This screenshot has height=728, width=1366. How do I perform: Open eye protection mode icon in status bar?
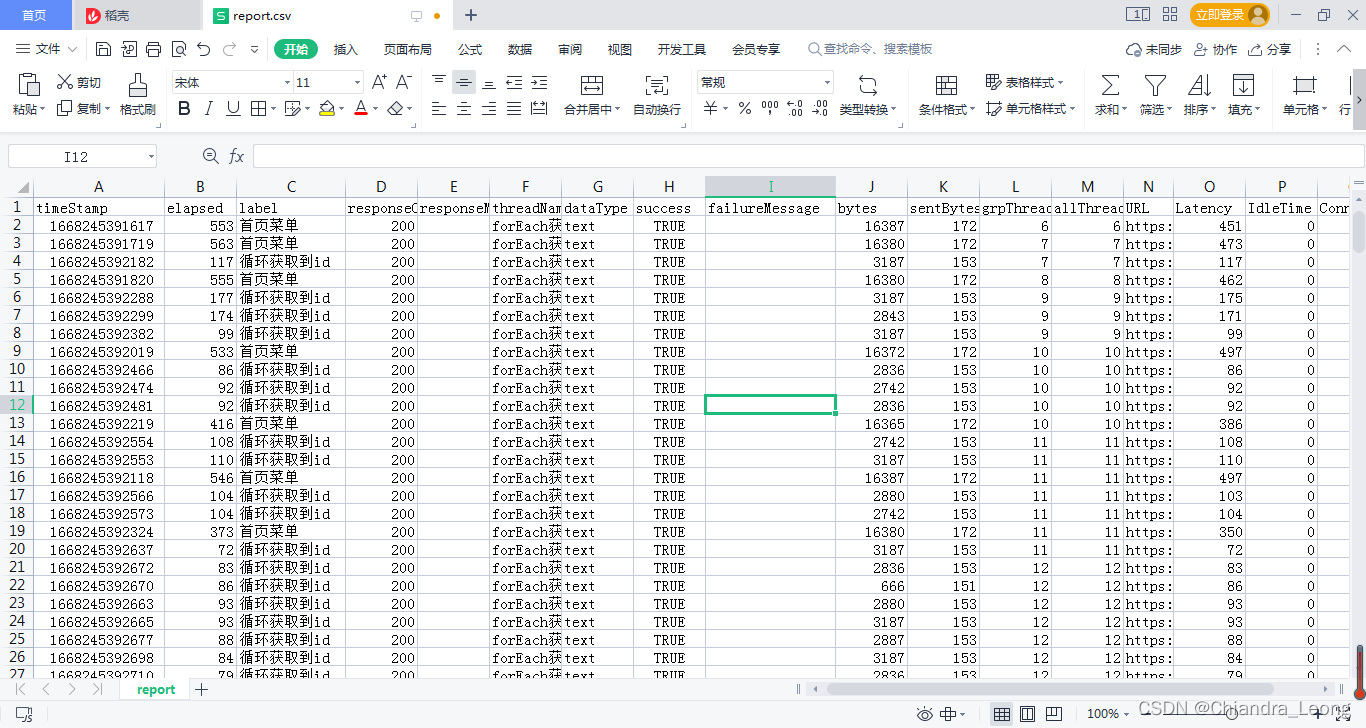pos(925,714)
